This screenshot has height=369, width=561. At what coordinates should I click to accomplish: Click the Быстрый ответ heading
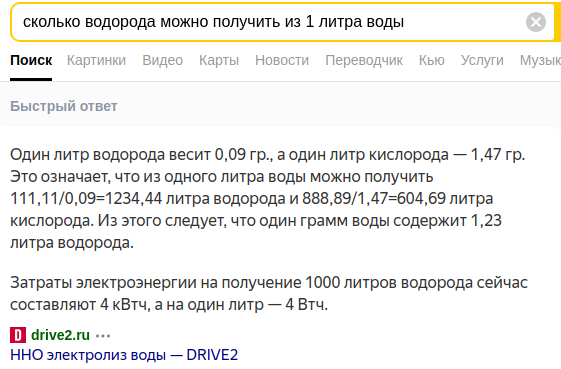tap(64, 106)
